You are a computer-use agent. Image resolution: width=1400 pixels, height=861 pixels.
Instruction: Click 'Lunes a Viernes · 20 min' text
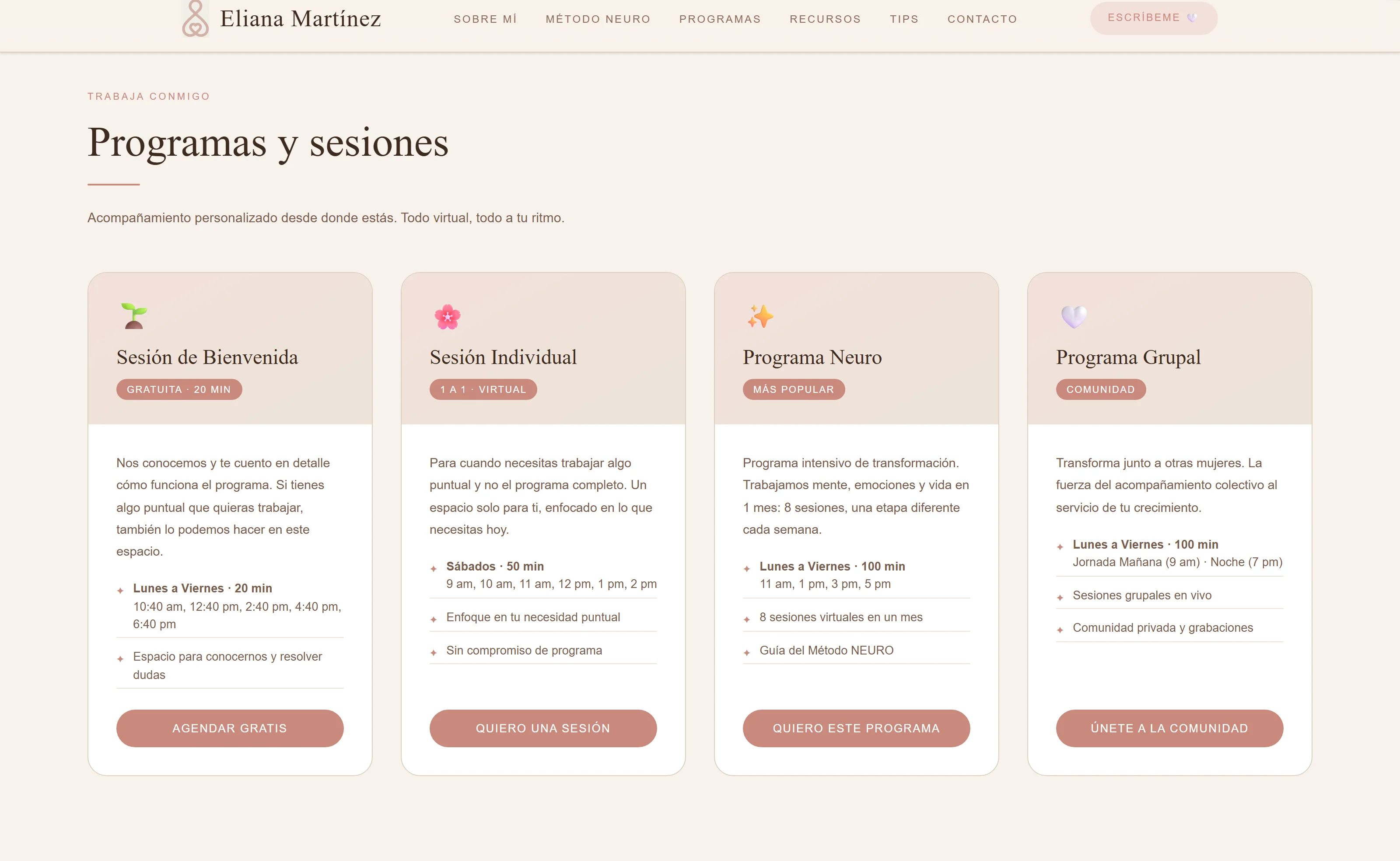coord(203,588)
